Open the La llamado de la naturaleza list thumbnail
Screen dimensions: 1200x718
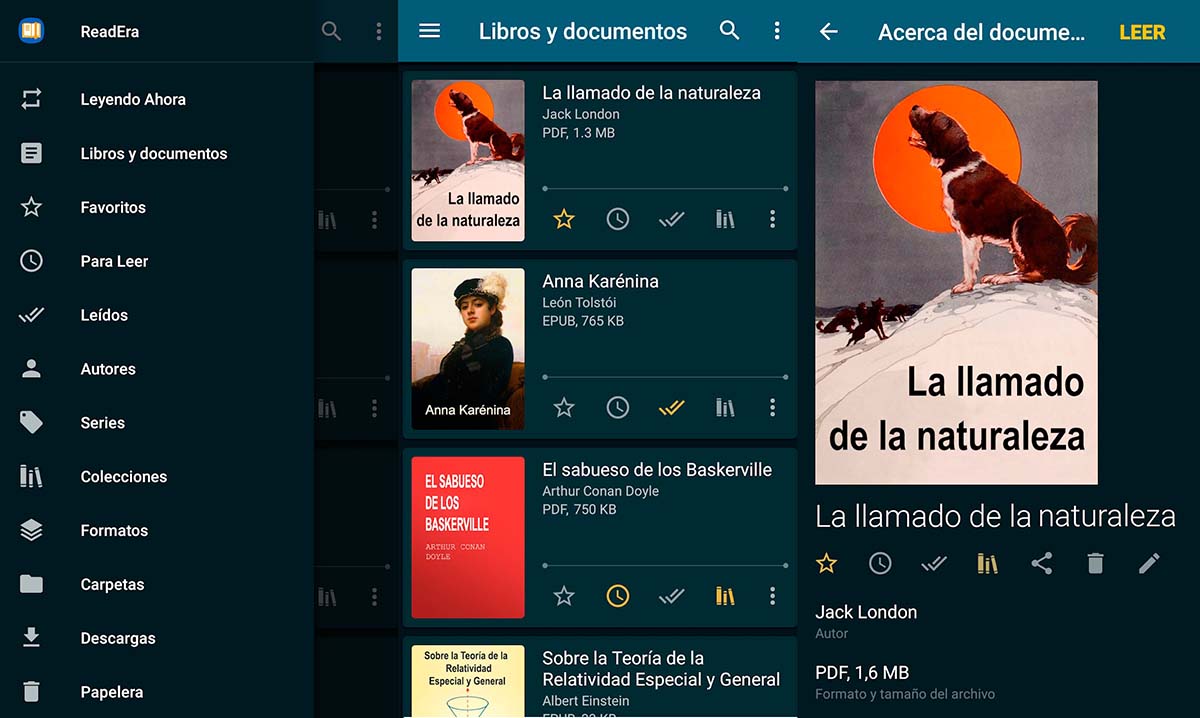pos(468,160)
